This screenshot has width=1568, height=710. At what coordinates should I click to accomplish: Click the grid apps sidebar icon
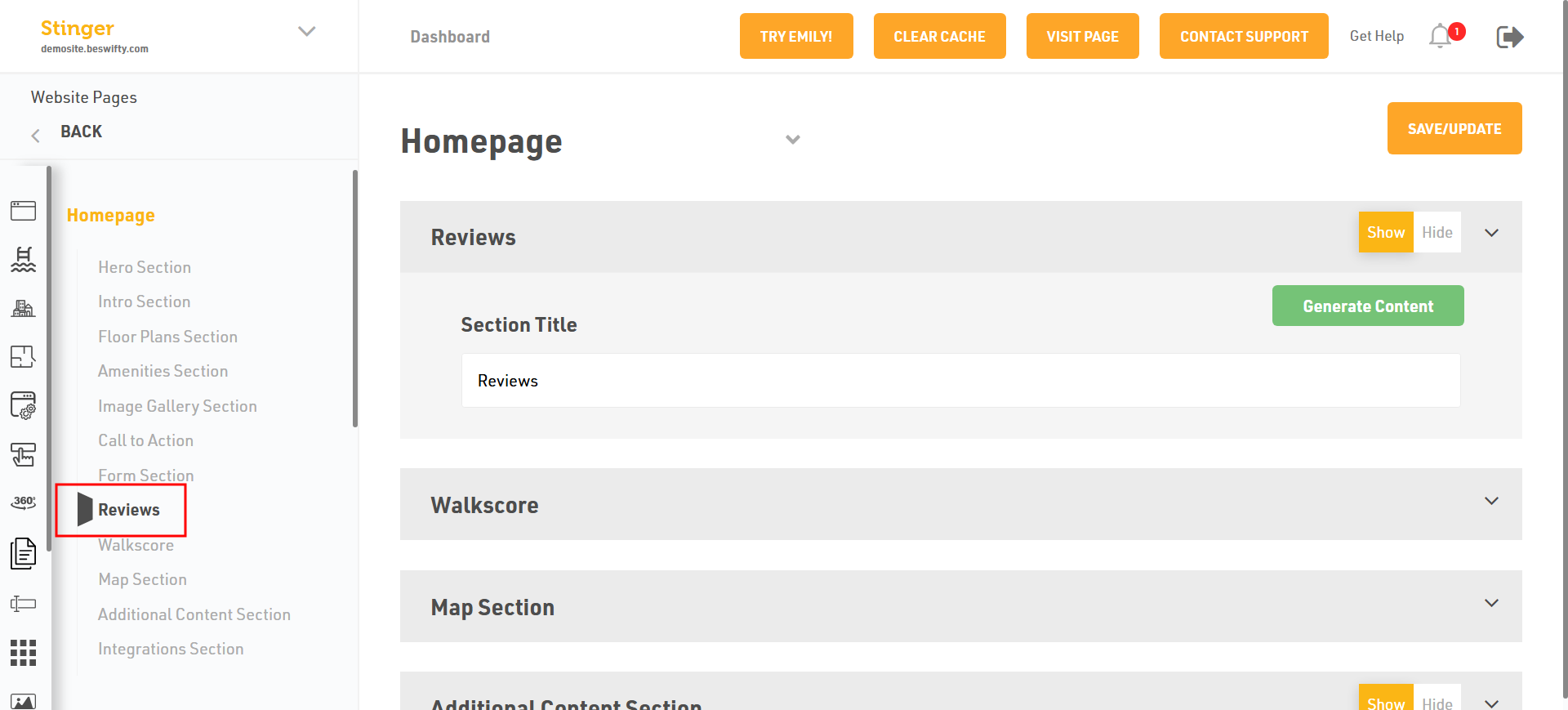(x=23, y=653)
